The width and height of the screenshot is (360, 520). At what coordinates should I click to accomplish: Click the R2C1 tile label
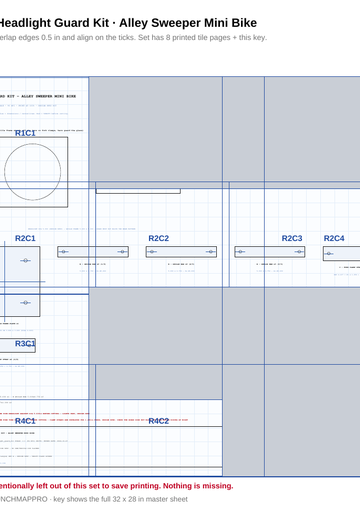point(25,238)
